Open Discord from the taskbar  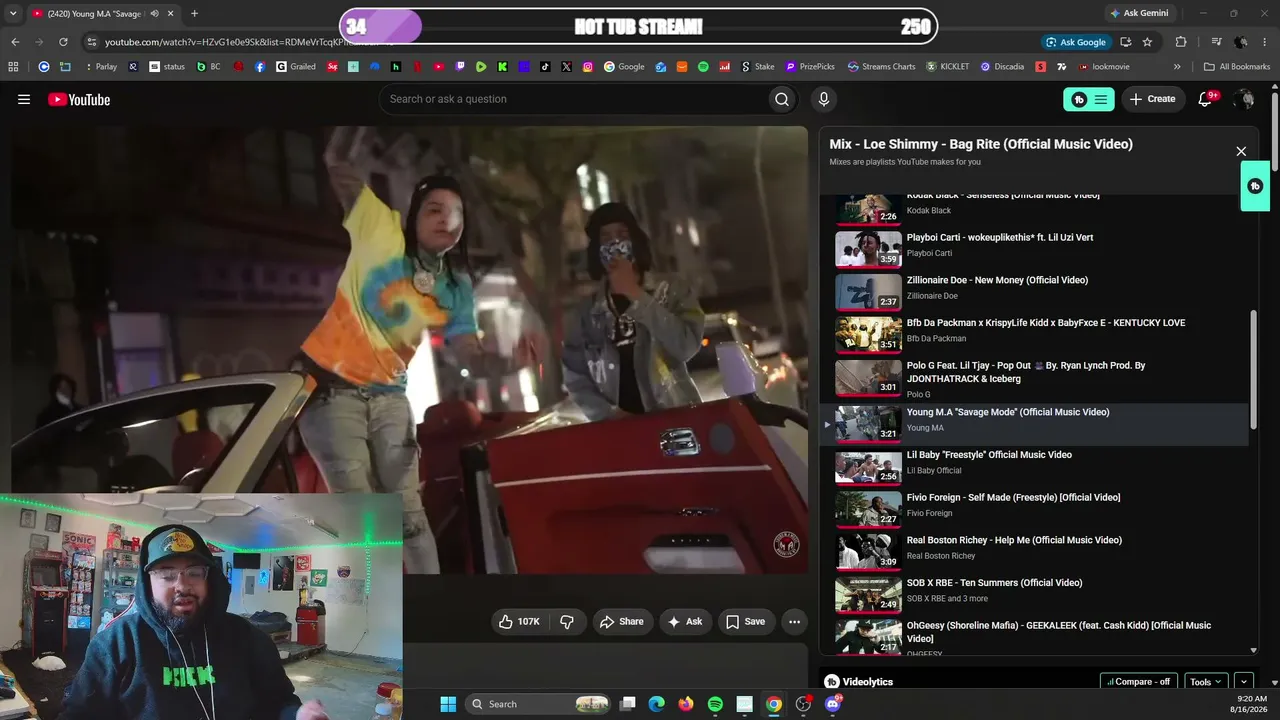(833, 704)
